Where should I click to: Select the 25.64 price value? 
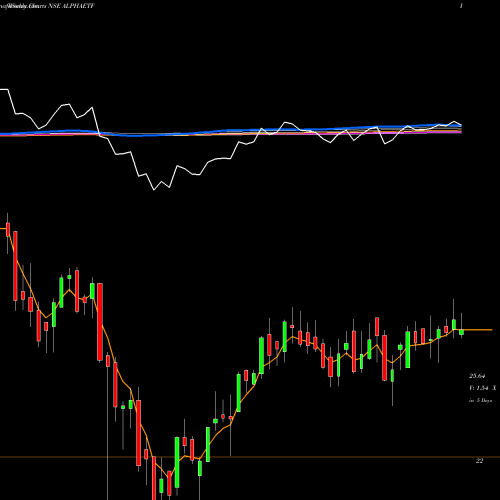click(x=477, y=376)
